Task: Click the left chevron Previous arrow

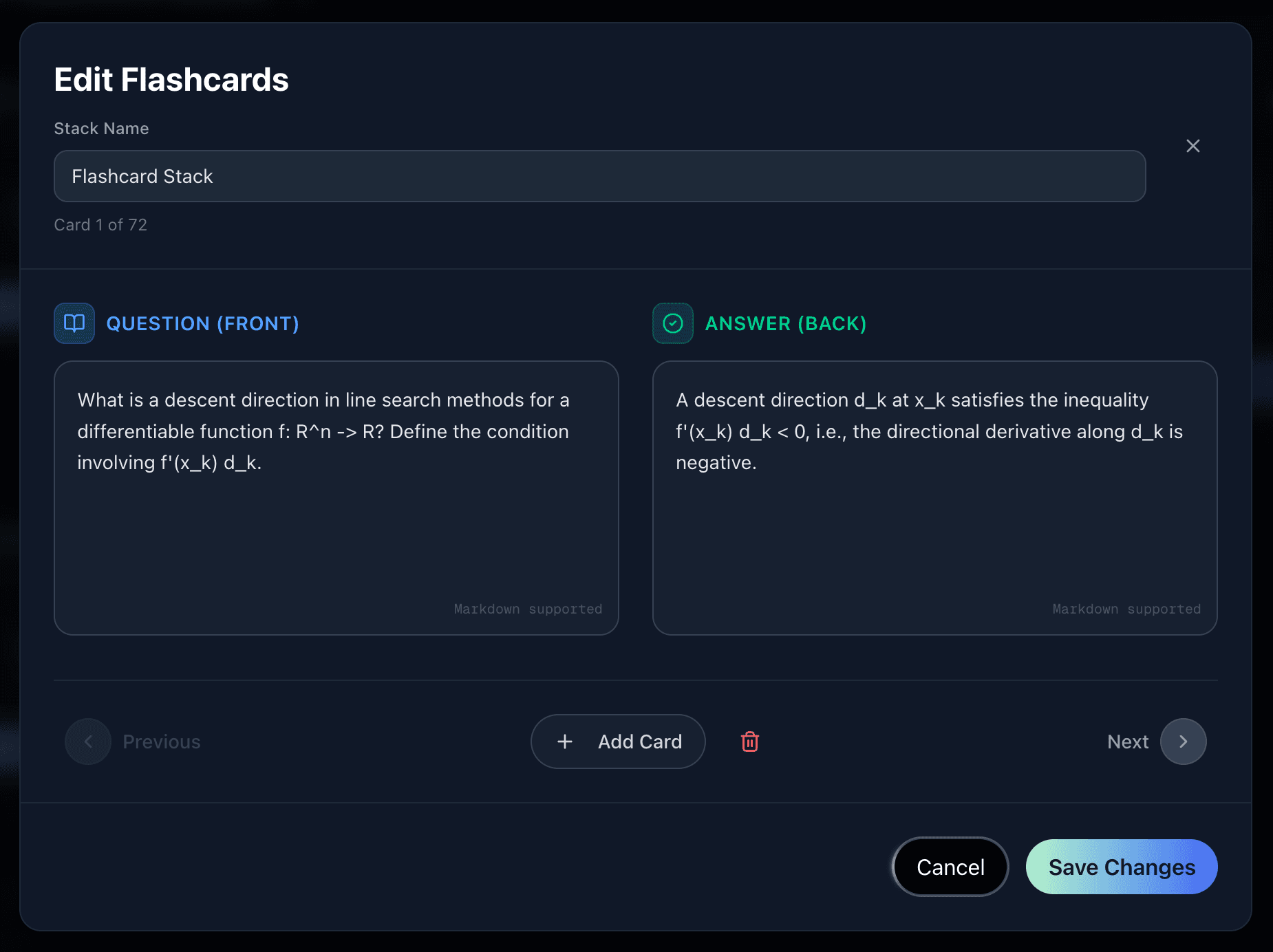Action: (88, 742)
